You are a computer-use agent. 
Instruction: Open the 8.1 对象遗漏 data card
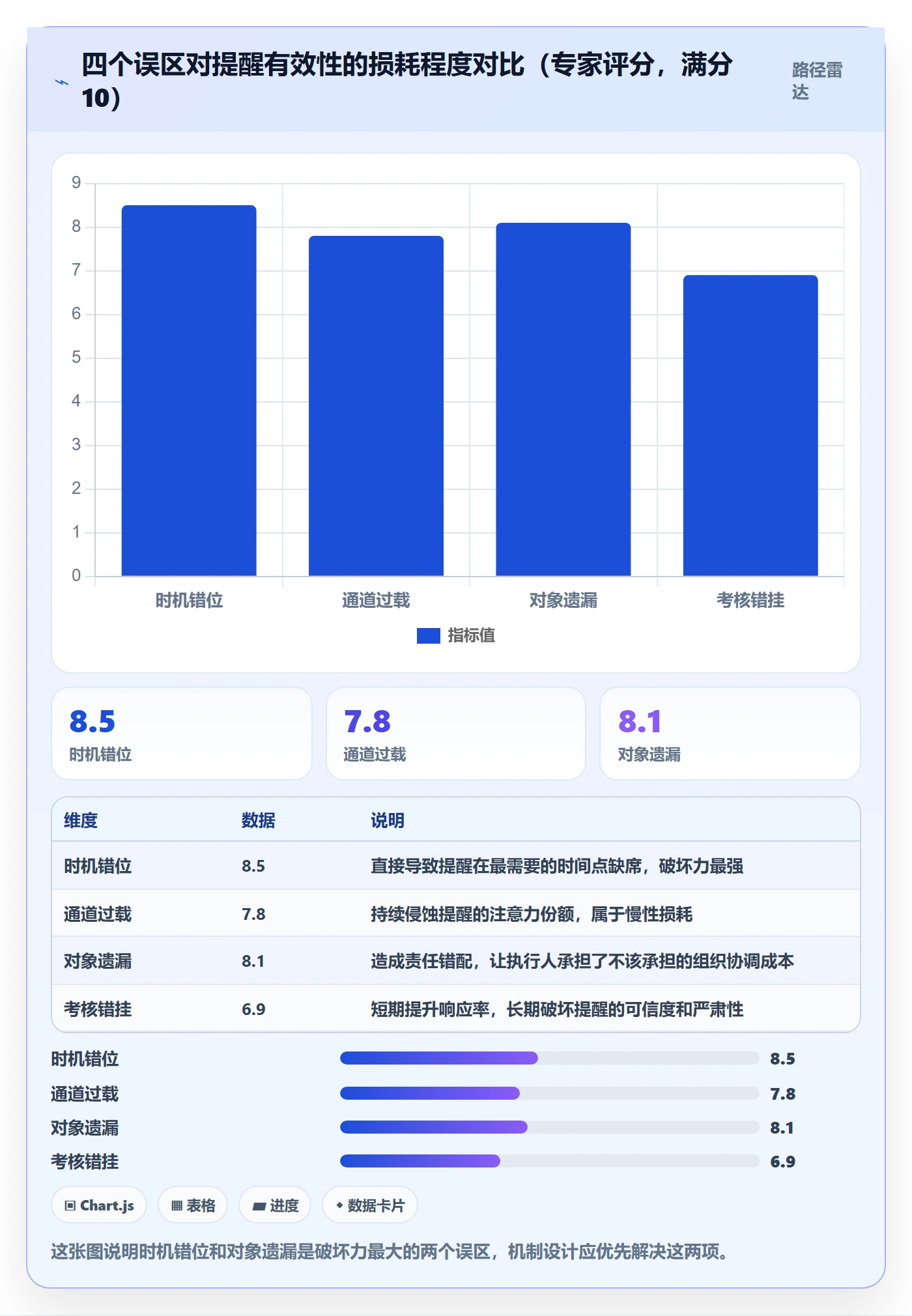(x=730, y=734)
